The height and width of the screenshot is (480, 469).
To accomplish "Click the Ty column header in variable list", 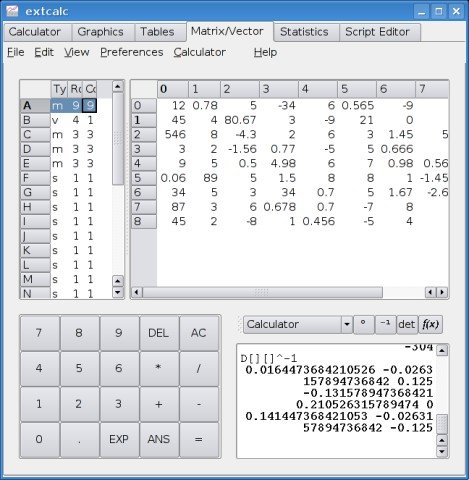I will (x=59, y=89).
